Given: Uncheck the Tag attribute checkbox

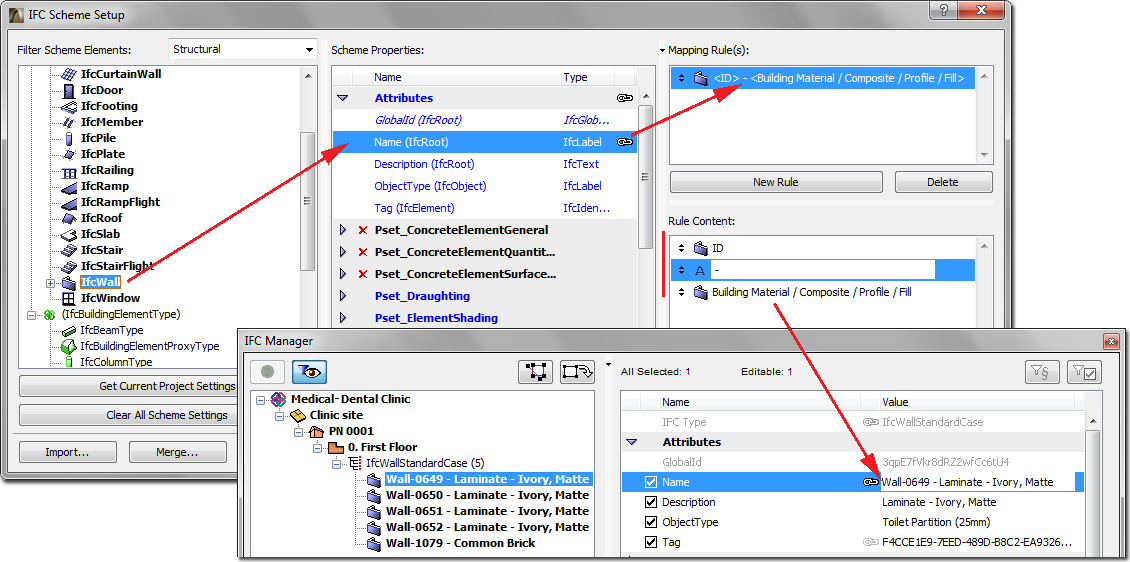Looking at the screenshot, I should coord(651,543).
